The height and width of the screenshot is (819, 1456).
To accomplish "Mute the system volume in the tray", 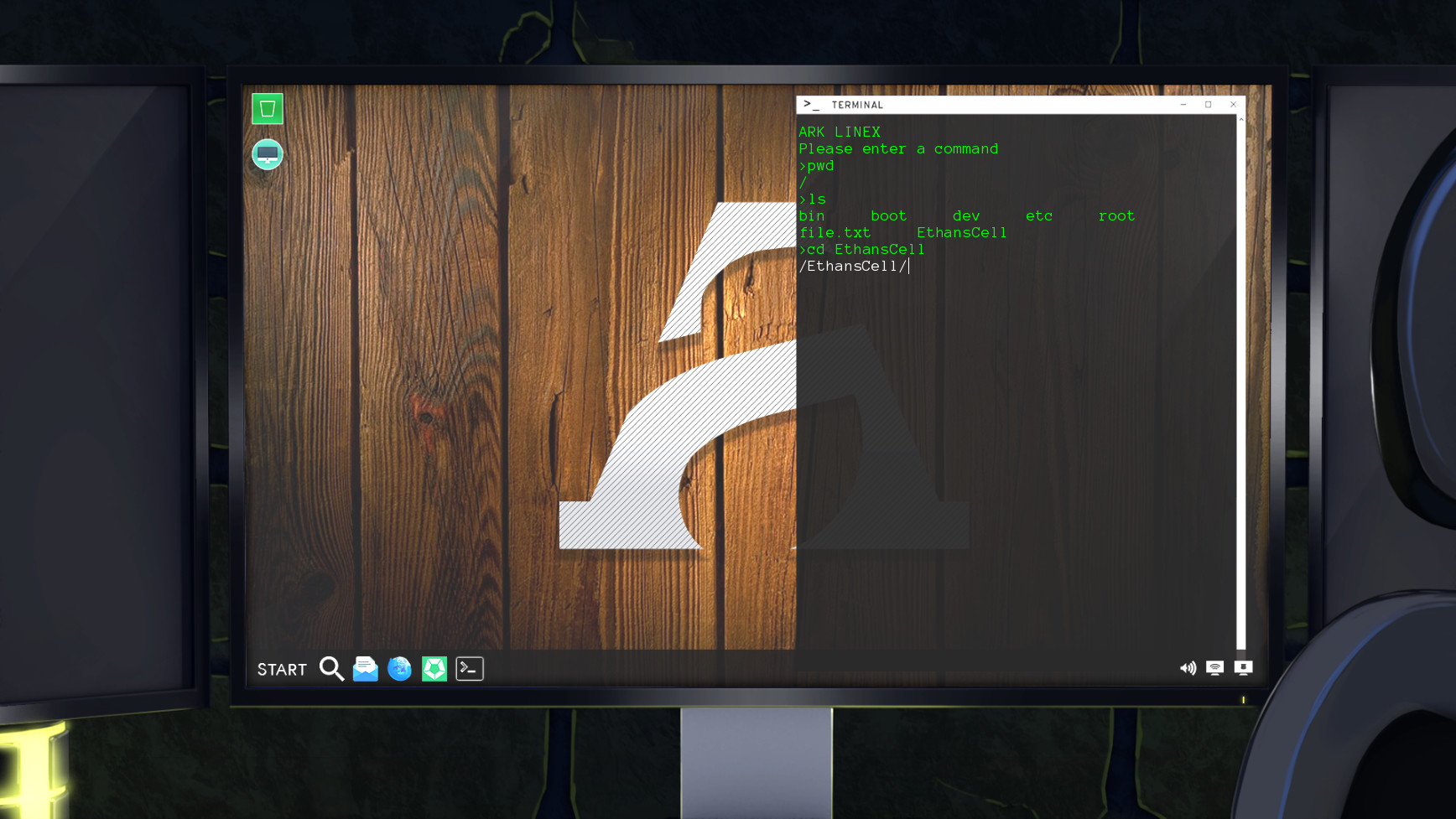I will point(1187,668).
